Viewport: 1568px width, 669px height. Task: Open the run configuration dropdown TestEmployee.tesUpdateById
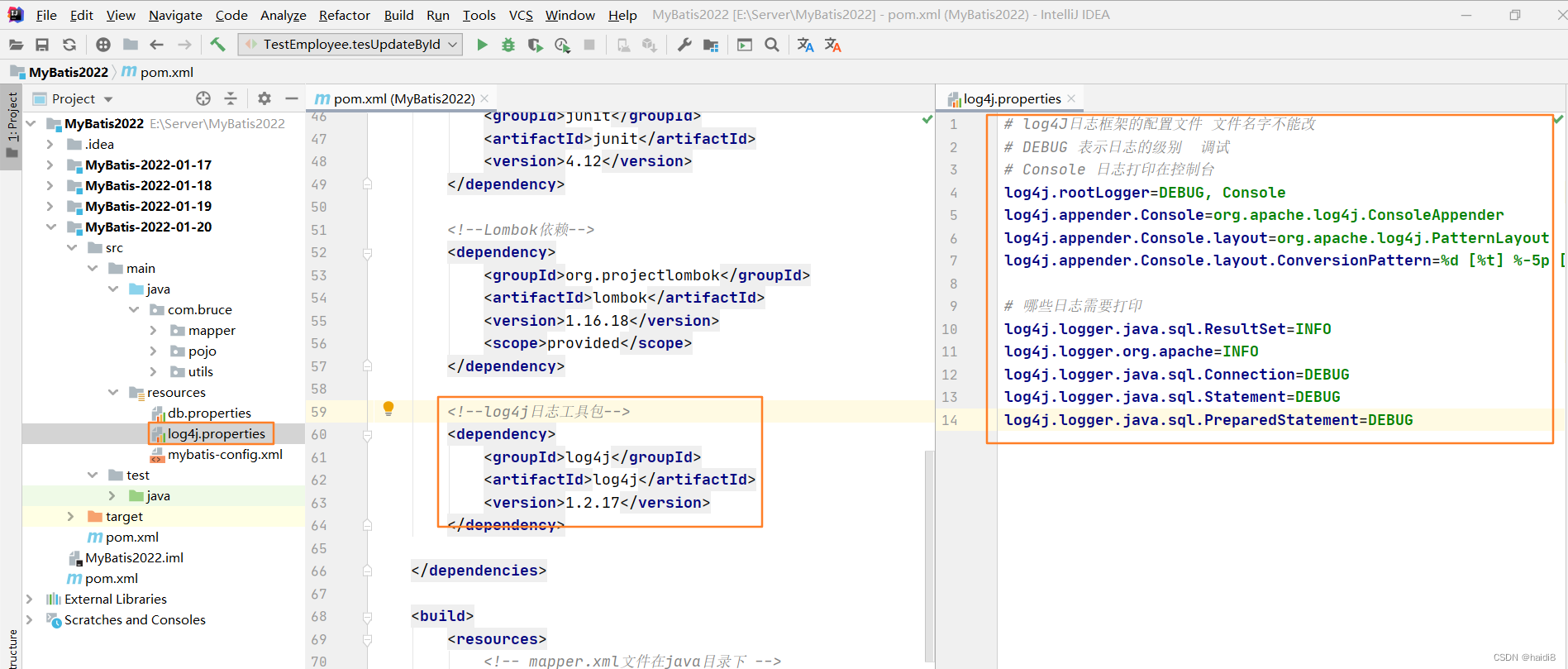click(x=350, y=45)
